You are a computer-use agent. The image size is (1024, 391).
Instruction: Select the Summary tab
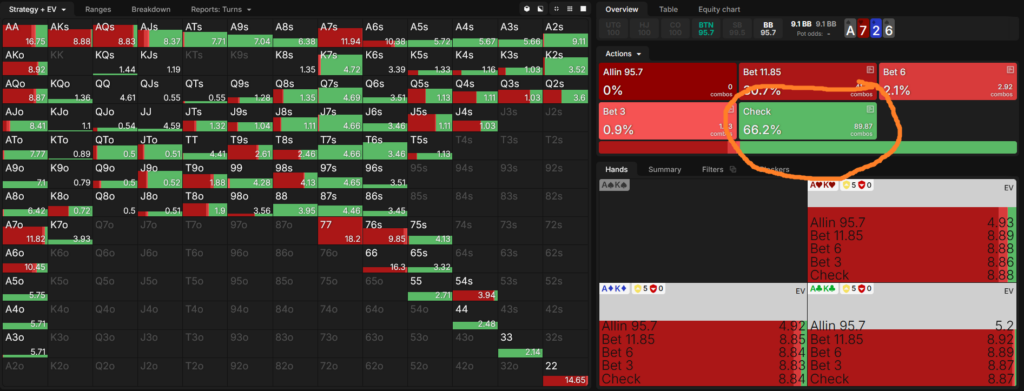pos(665,170)
